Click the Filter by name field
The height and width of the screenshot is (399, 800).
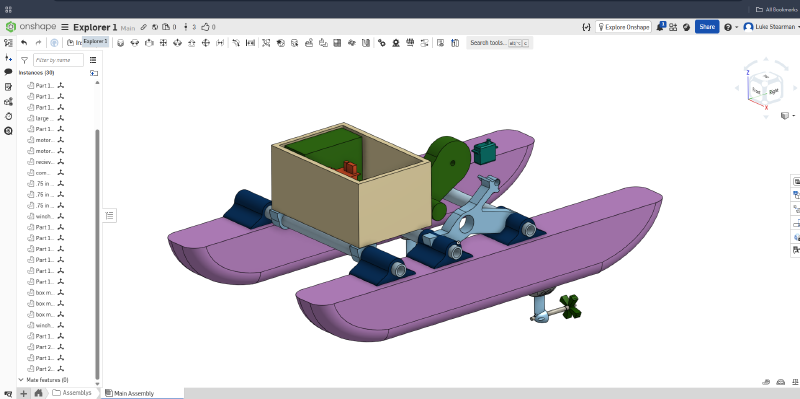point(58,60)
